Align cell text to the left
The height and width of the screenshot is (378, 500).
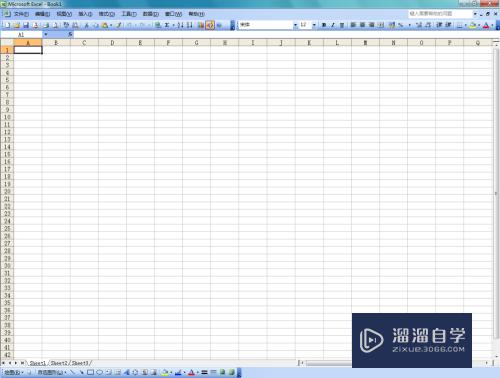[x=353, y=25]
